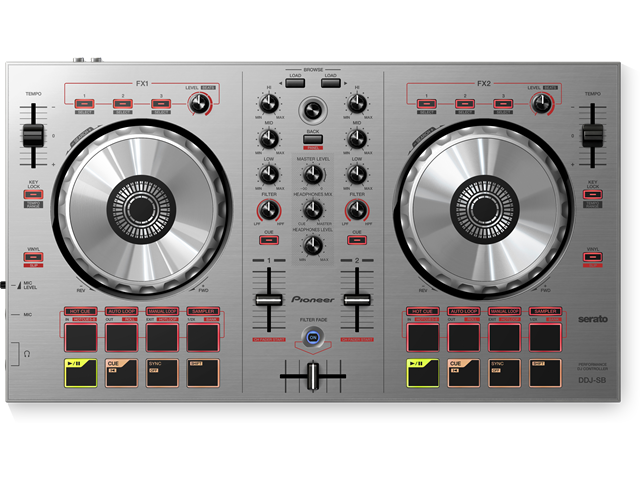Turn on FX1 effect button 1
Screen dimensions: 640x480
point(85,103)
